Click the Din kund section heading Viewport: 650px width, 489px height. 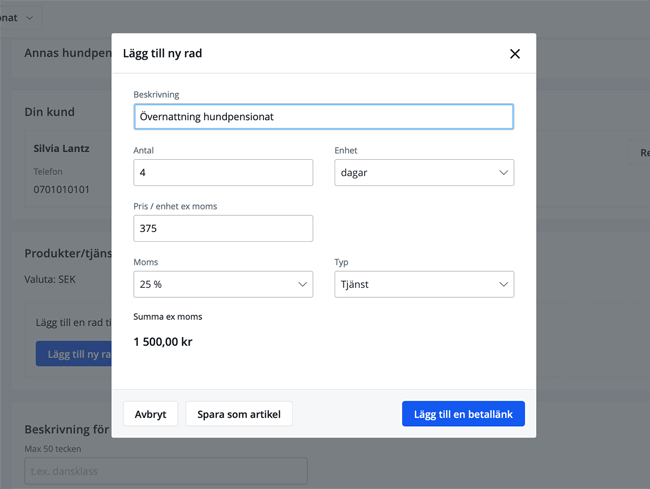pos(49,112)
